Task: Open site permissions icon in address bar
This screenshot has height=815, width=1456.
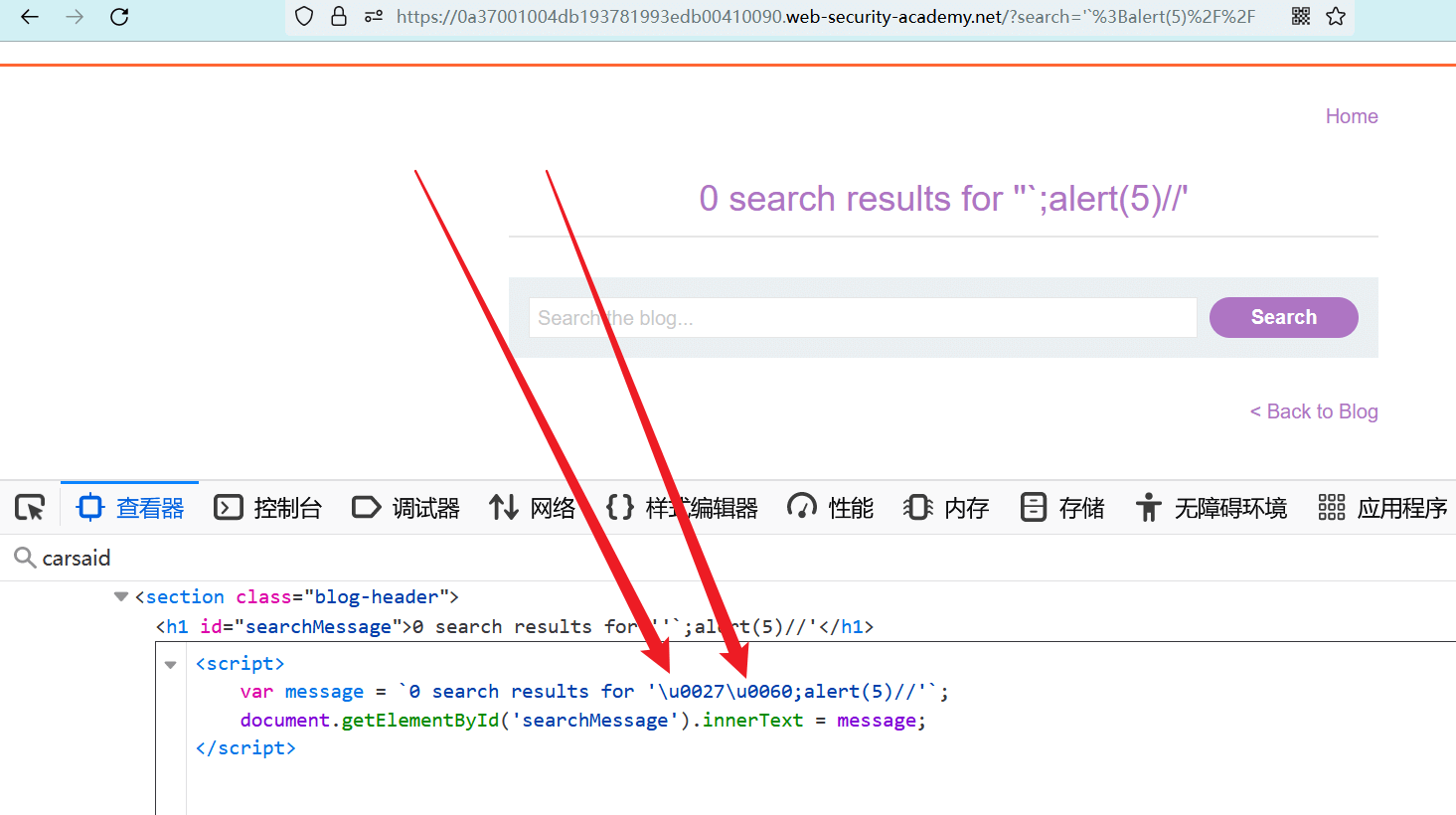Action: [374, 17]
